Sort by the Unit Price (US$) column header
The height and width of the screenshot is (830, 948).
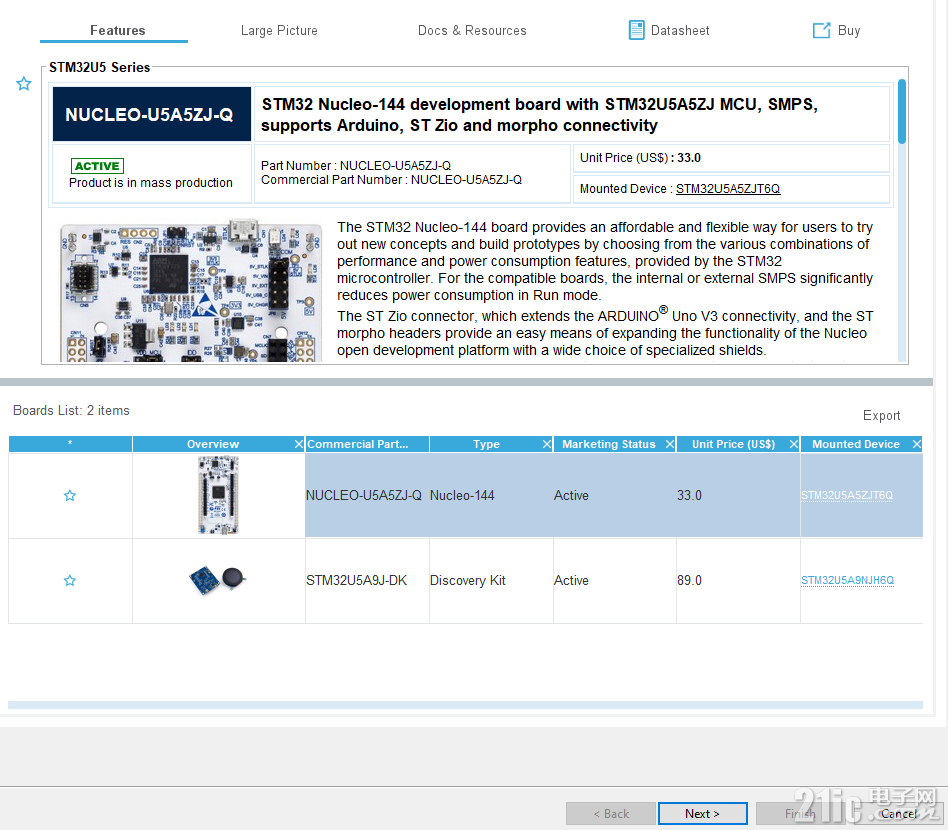click(x=733, y=443)
